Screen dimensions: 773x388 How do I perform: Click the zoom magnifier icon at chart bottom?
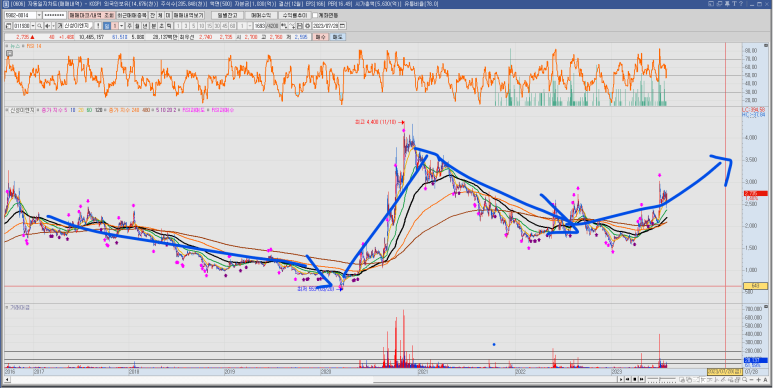tap(745, 379)
